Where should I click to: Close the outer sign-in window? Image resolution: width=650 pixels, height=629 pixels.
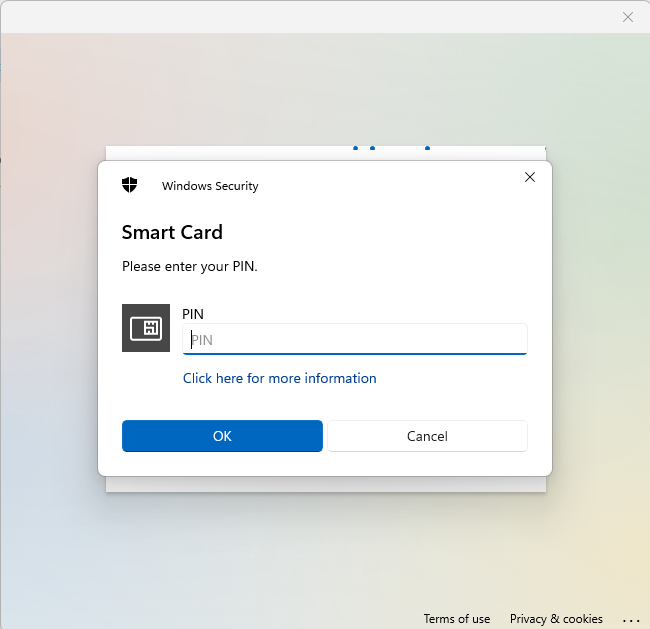pyautogui.click(x=628, y=17)
